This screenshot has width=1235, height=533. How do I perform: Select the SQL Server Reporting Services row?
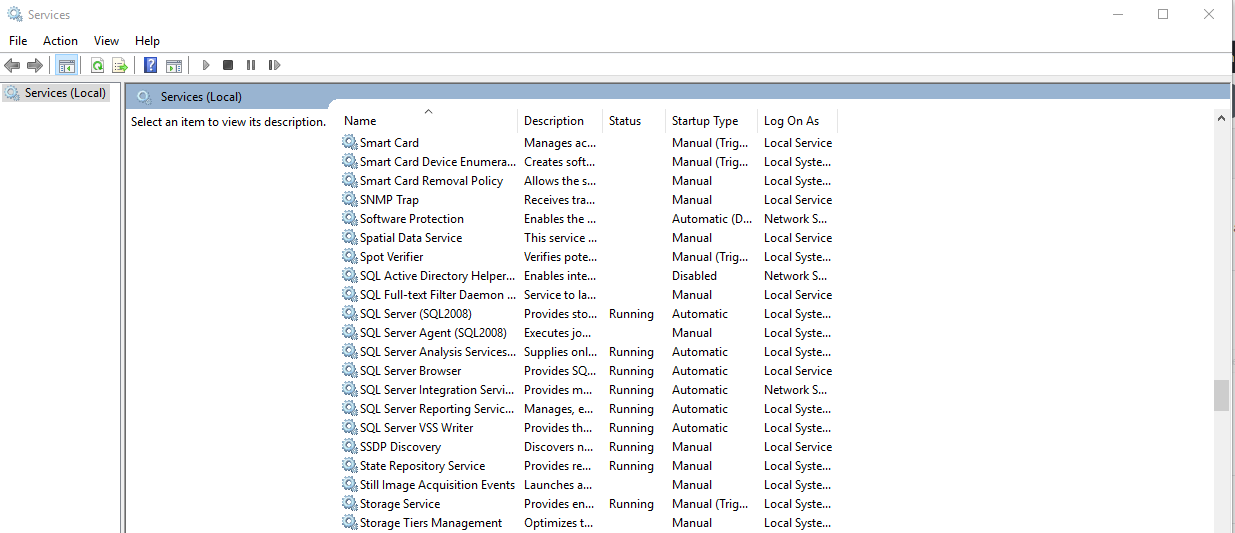[589, 409]
